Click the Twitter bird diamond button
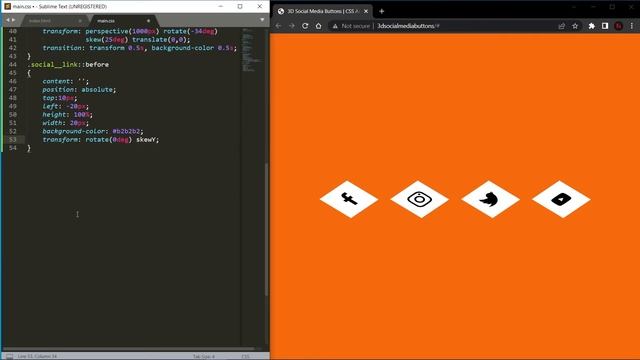 tap(490, 199)
